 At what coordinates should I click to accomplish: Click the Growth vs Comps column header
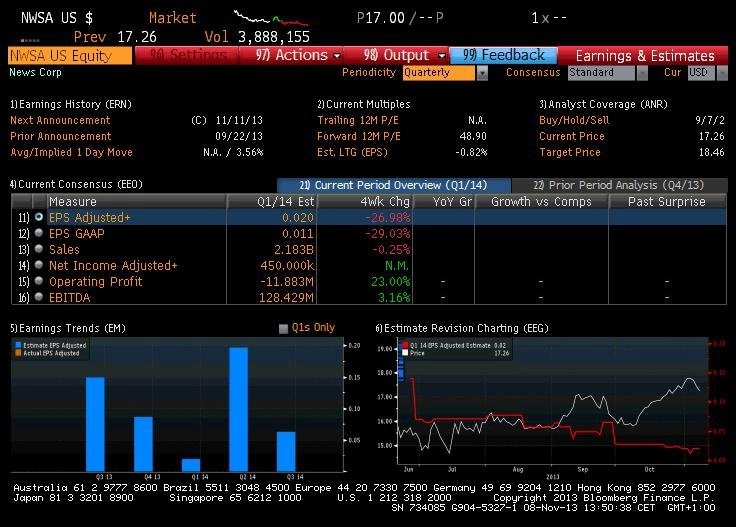click(541, 201)
